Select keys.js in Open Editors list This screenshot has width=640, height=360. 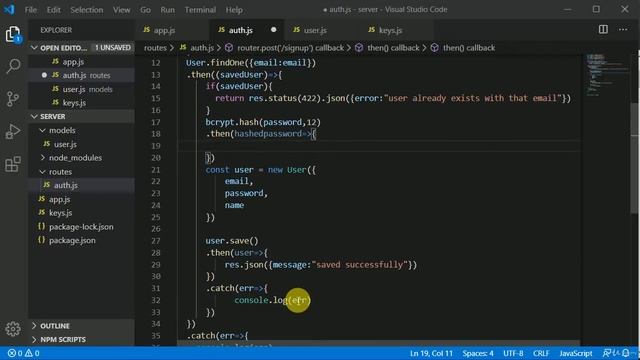click(81, 102)
